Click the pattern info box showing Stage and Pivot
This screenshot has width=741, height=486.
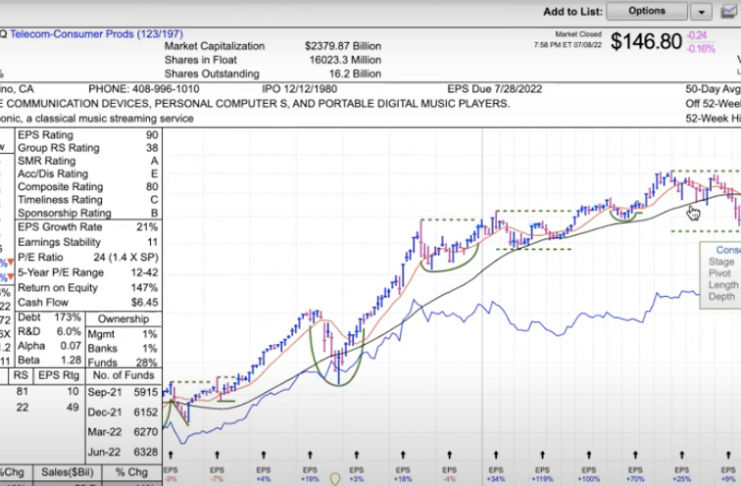click(x=722, y=277)
